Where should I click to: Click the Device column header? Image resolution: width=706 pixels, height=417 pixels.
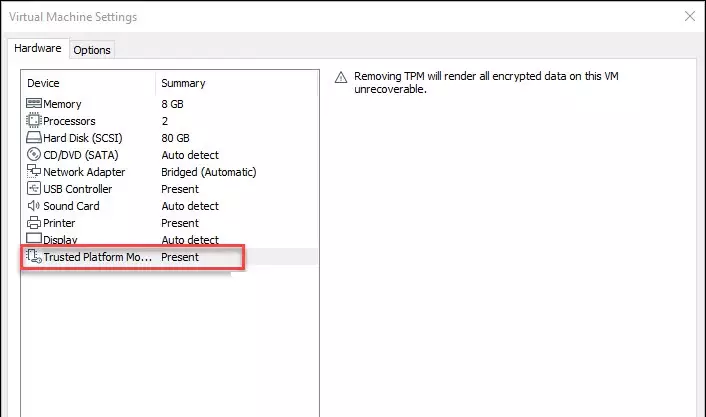43,83
